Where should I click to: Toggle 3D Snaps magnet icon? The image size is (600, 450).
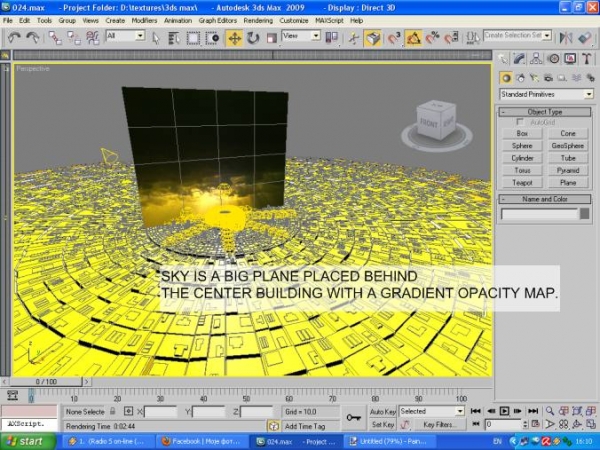click(394, 38)
